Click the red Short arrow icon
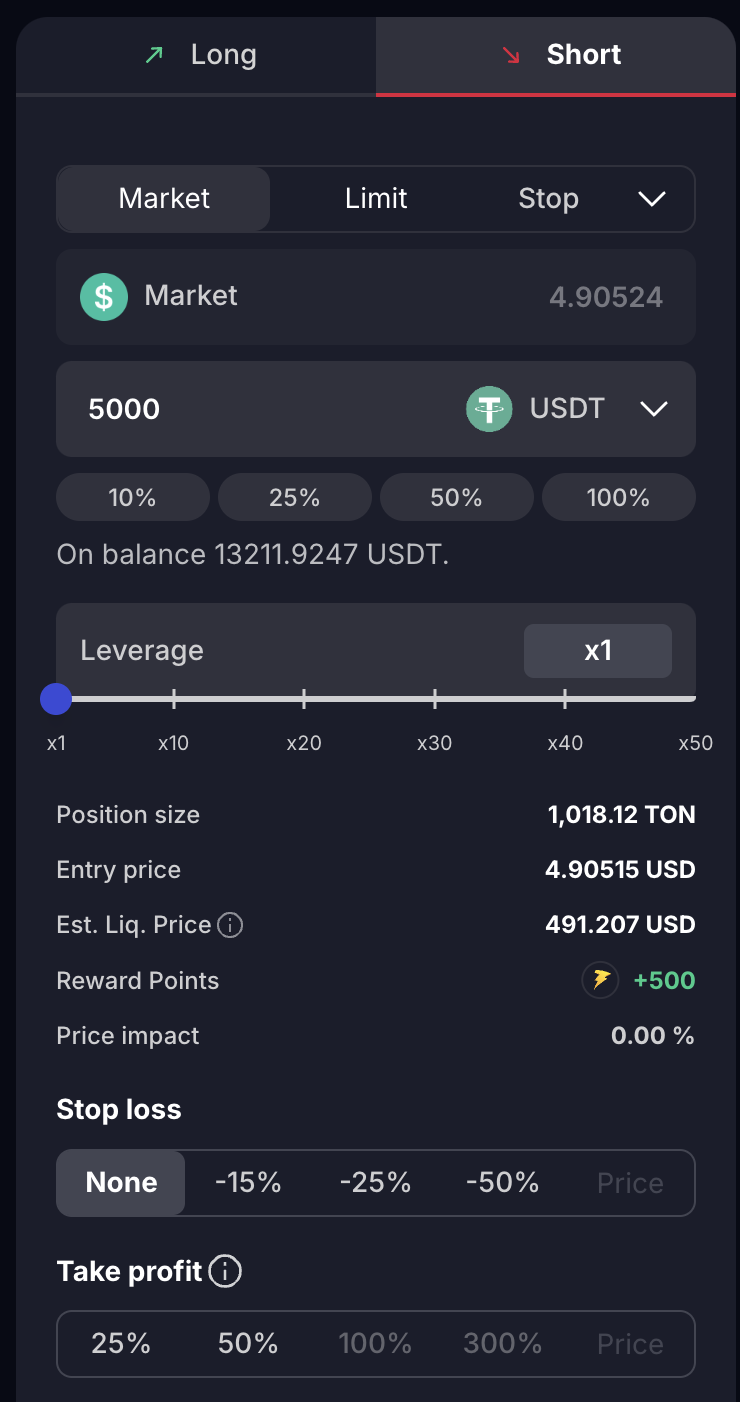The image size is (740, 1402). pos(512,55)
